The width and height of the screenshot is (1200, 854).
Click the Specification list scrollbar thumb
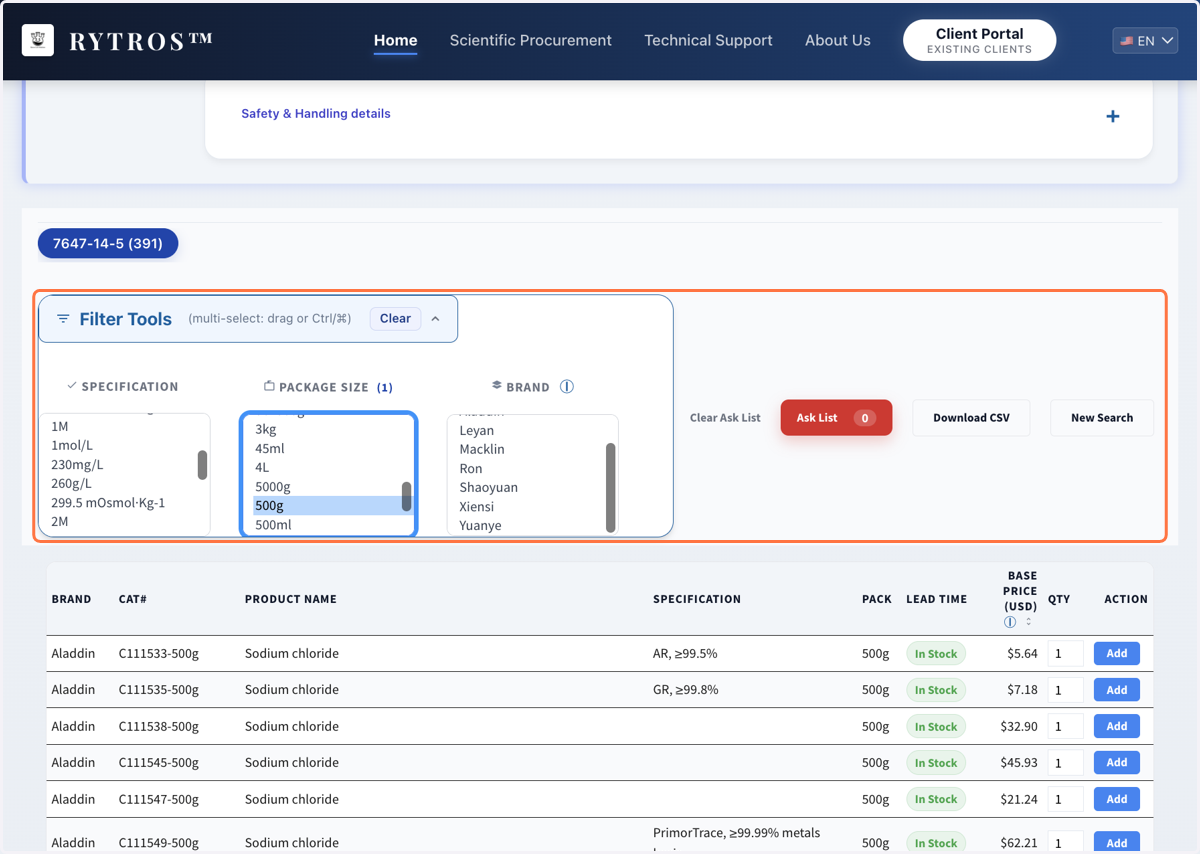(202, 465)
